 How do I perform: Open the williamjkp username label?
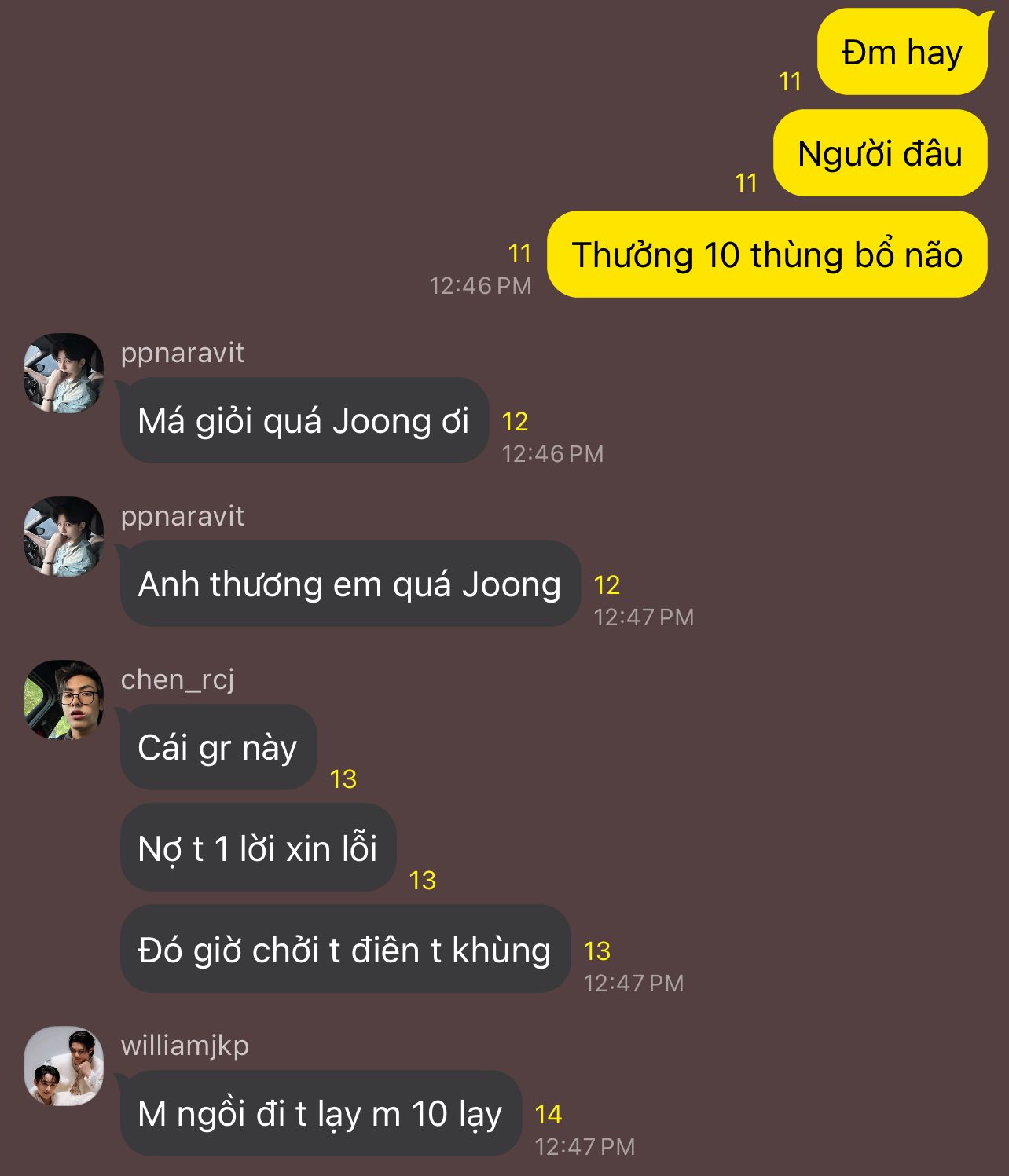[x=185, y=1046]
